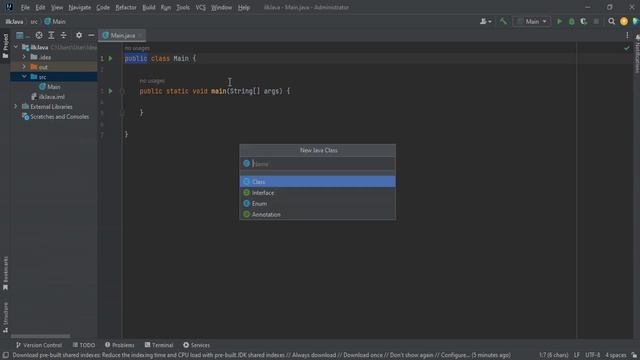Click the green Run button in toolbar
Viewport: 640px width, 360px height.
560,21
